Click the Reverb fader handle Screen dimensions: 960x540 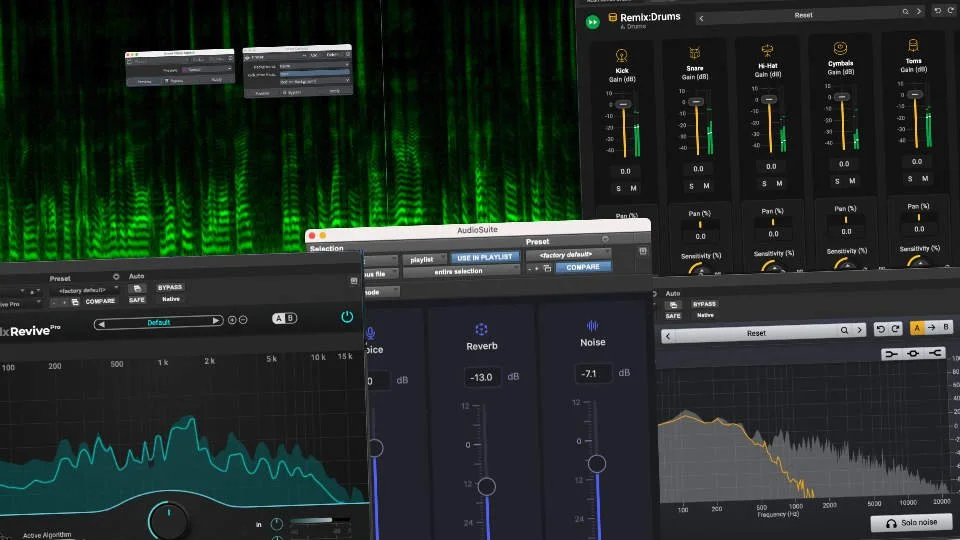[x=487, y=487]
